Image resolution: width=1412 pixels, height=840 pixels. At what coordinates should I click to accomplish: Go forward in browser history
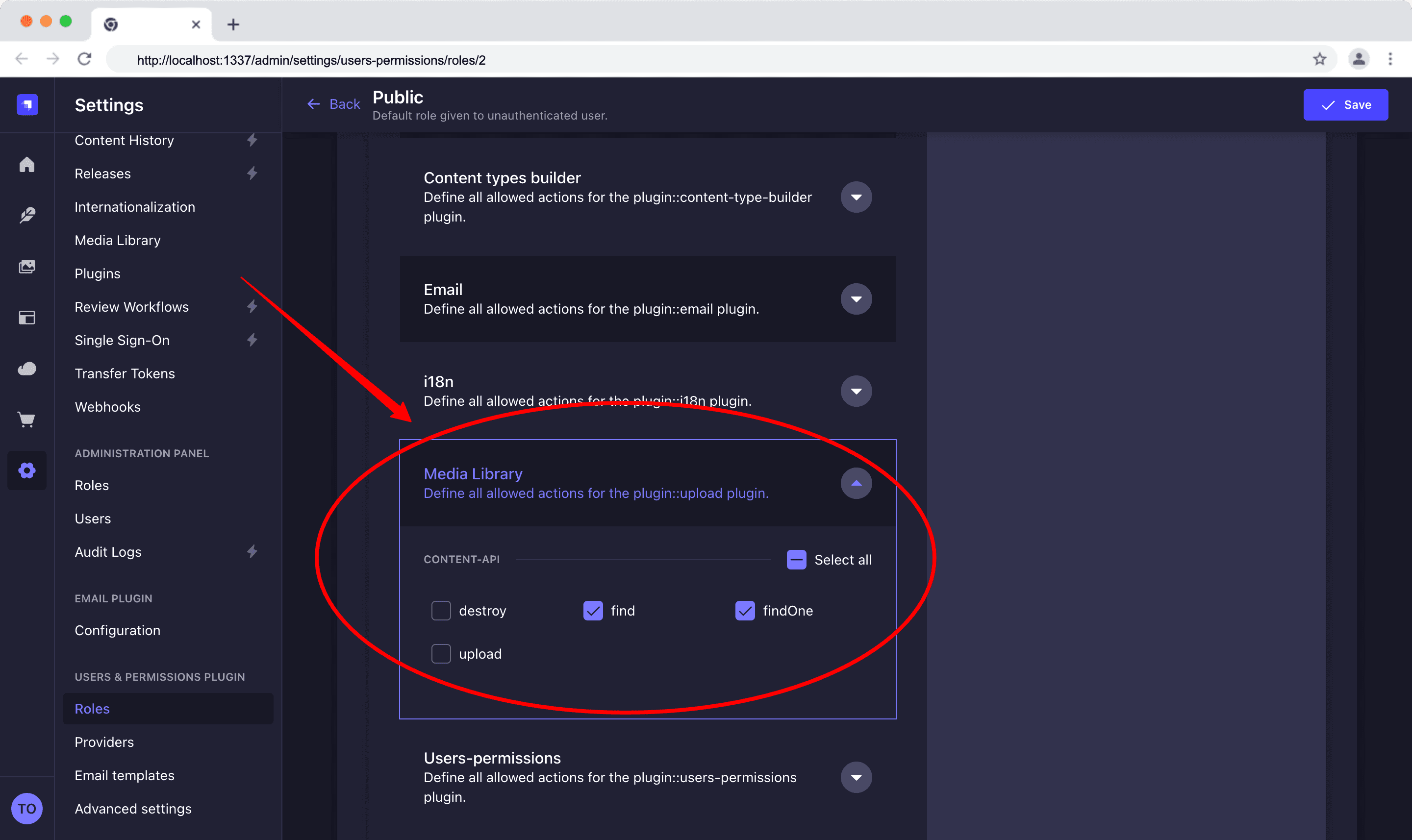(53, 59)
